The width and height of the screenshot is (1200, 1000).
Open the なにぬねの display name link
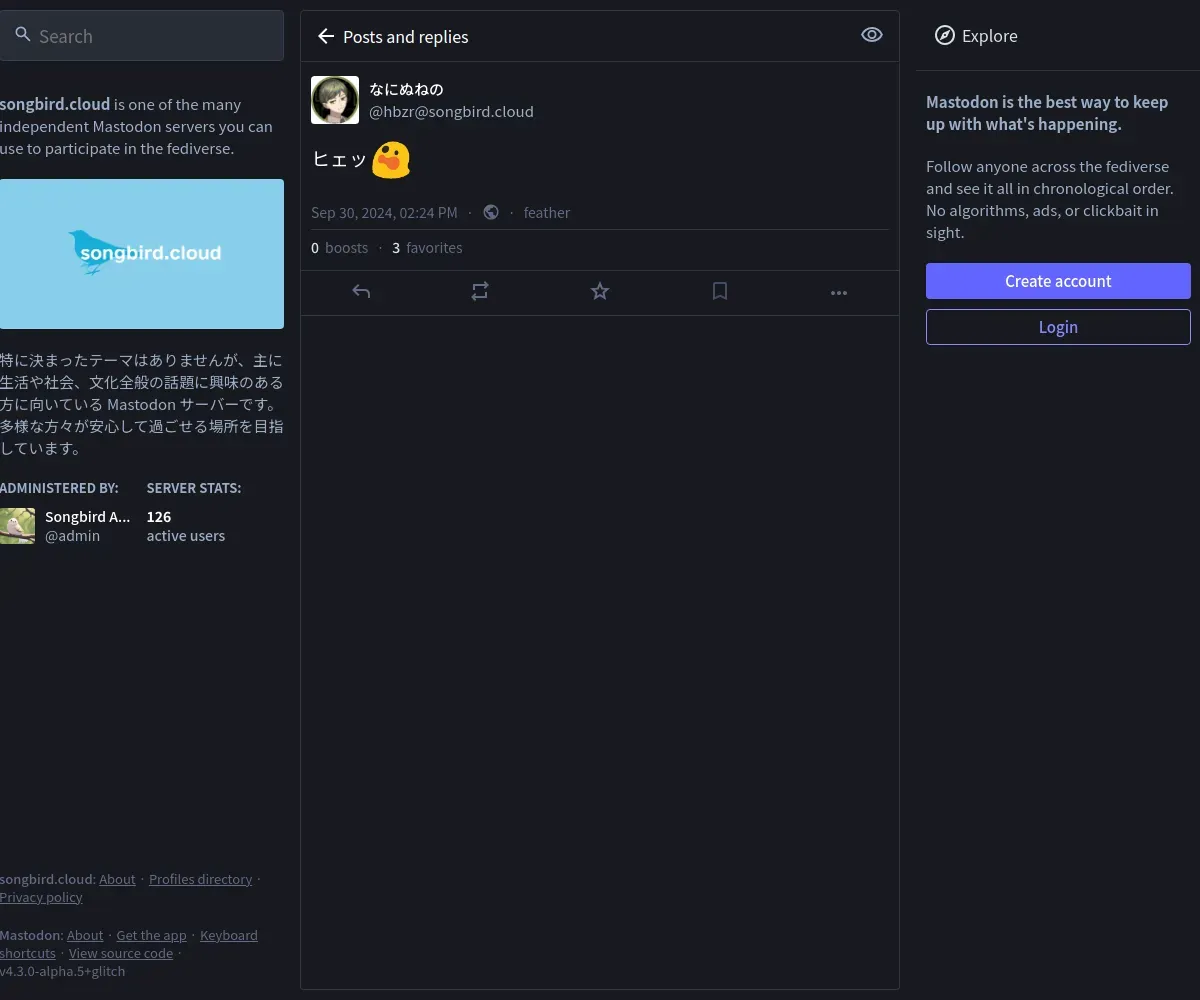(406, 89)
